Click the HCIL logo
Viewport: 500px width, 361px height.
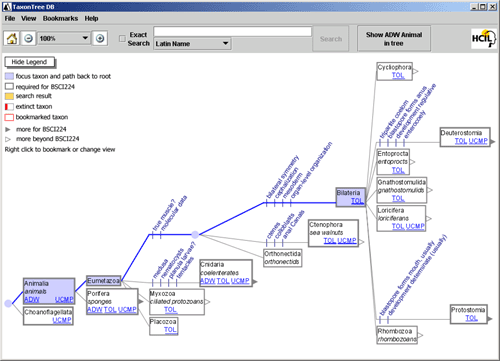click(x=484, y=39)
